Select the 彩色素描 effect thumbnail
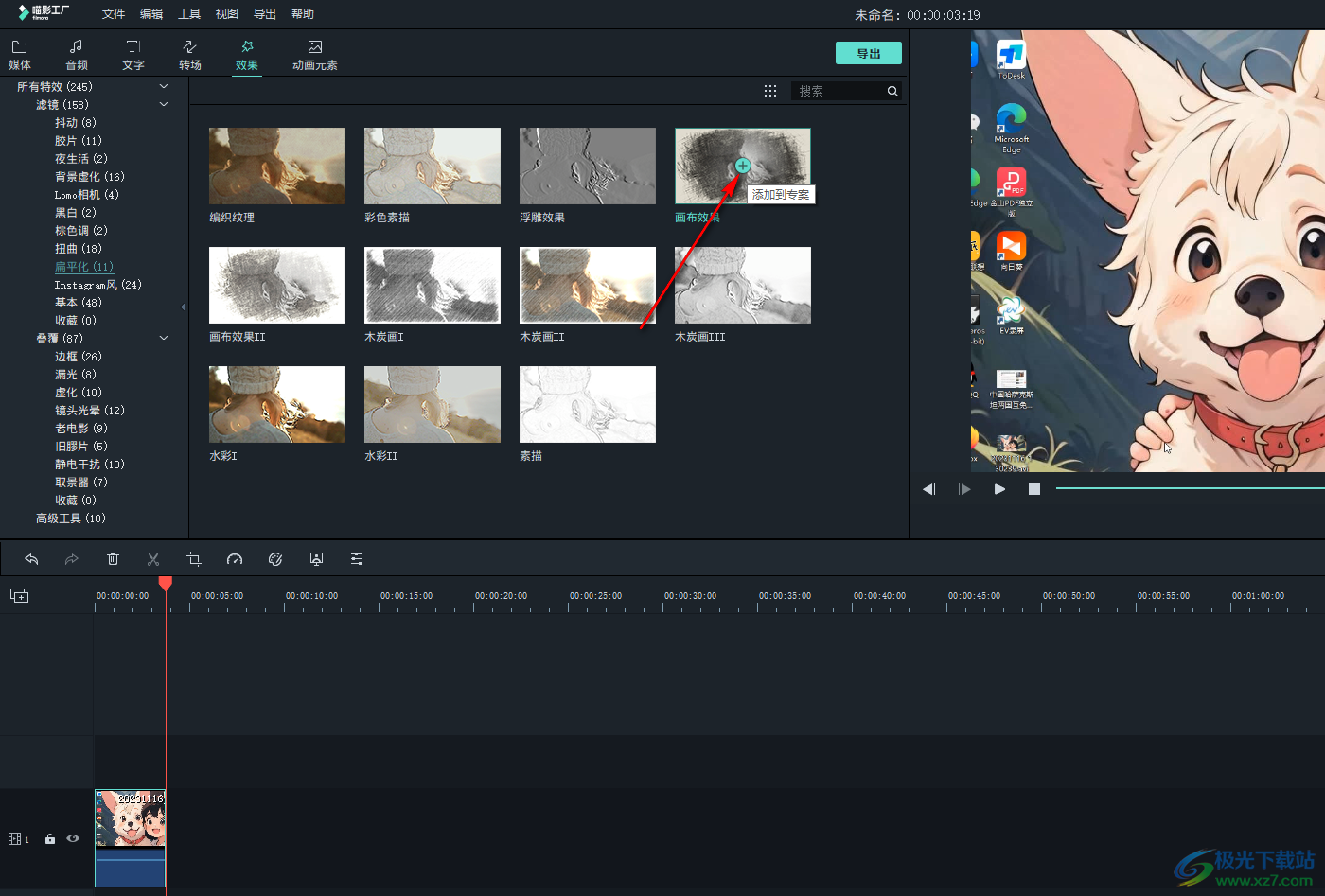The height and width of the screenshot is (896, 1325). tap(433, 167)
